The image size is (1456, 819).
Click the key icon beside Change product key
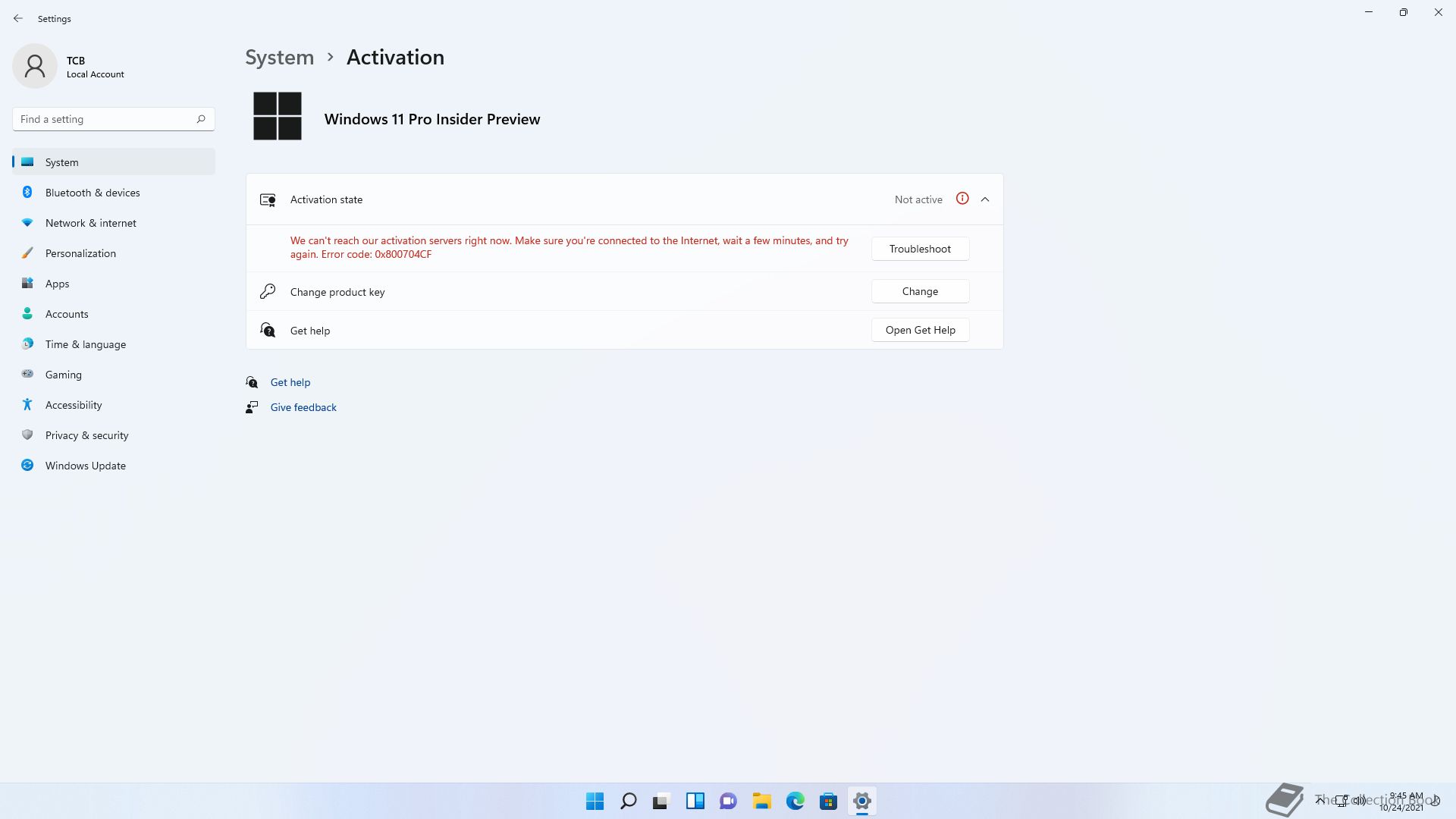coord(268,291)
